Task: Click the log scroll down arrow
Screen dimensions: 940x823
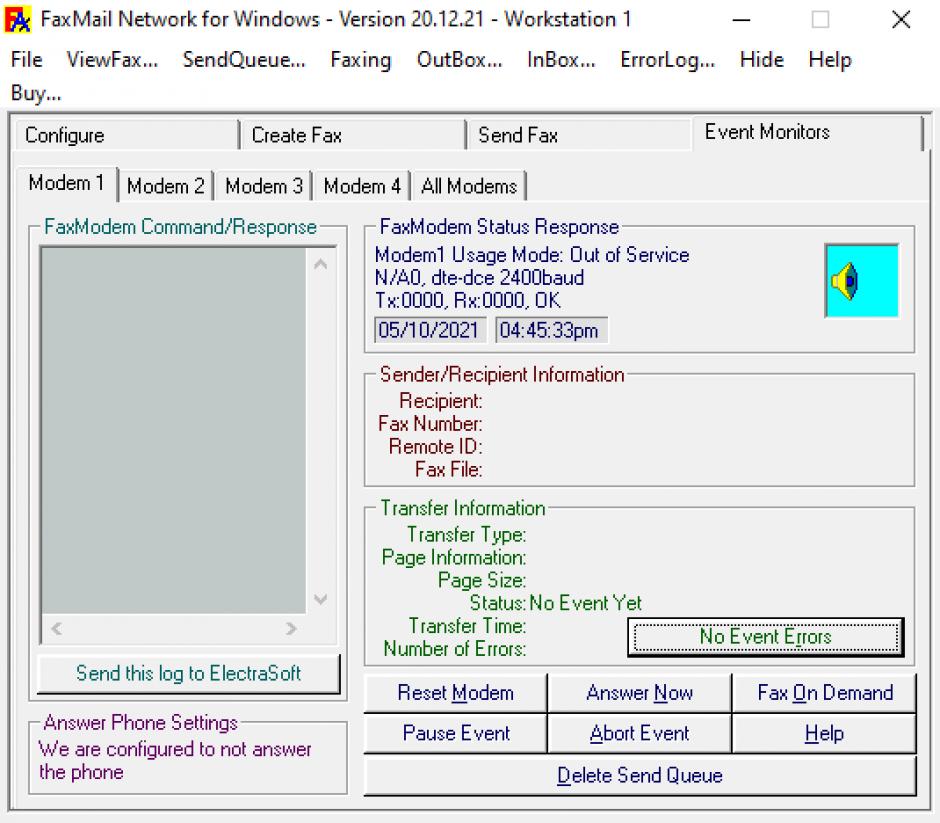Action: point(321,599)
